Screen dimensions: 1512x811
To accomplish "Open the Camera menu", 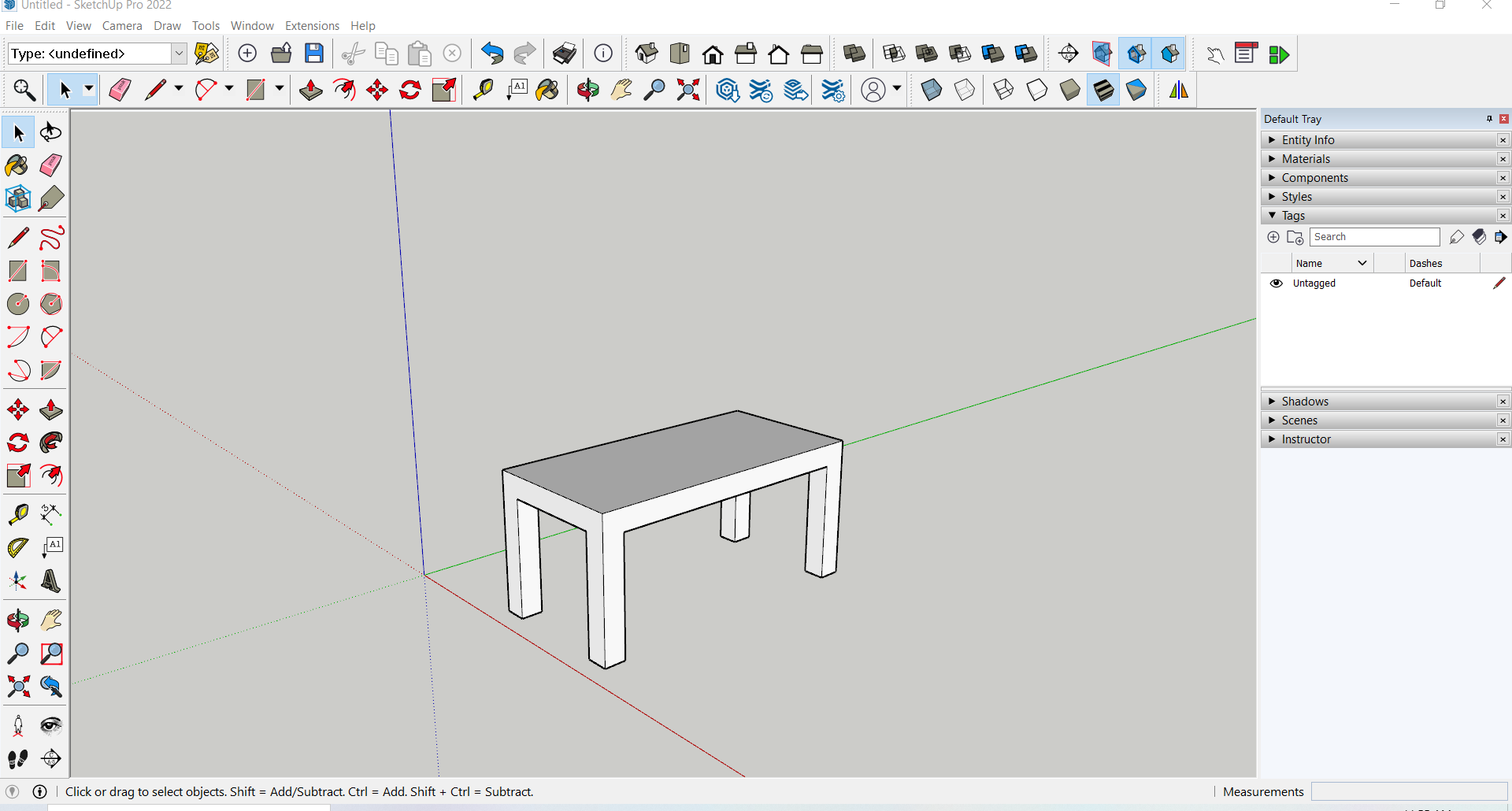I will pos(122,26).
